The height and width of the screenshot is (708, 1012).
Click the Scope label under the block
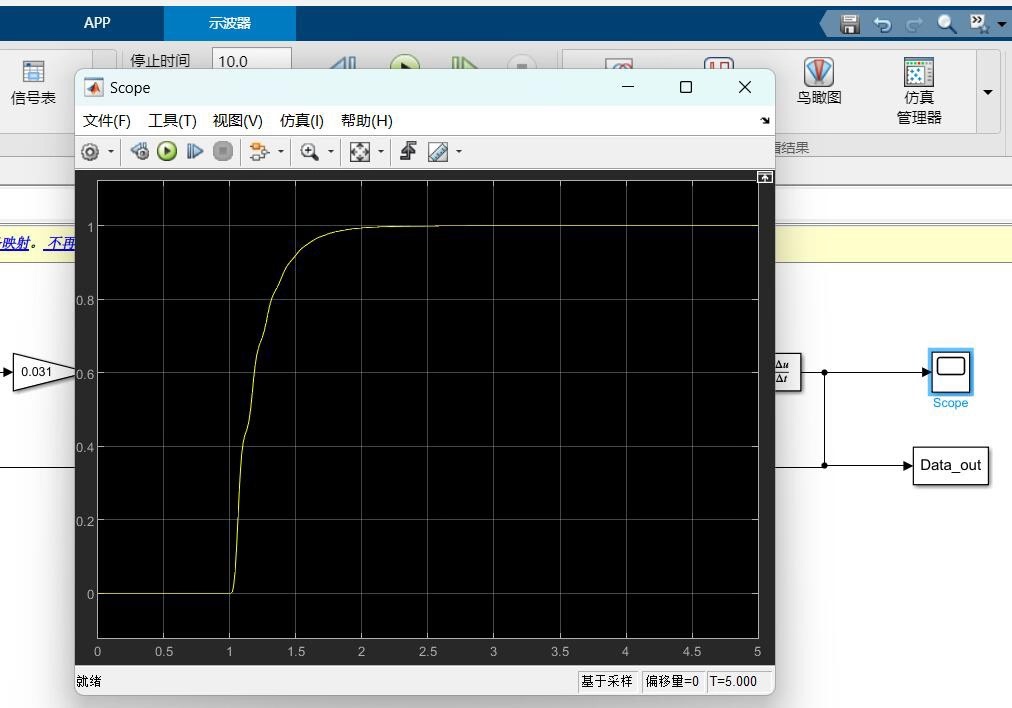pos(950,403)
